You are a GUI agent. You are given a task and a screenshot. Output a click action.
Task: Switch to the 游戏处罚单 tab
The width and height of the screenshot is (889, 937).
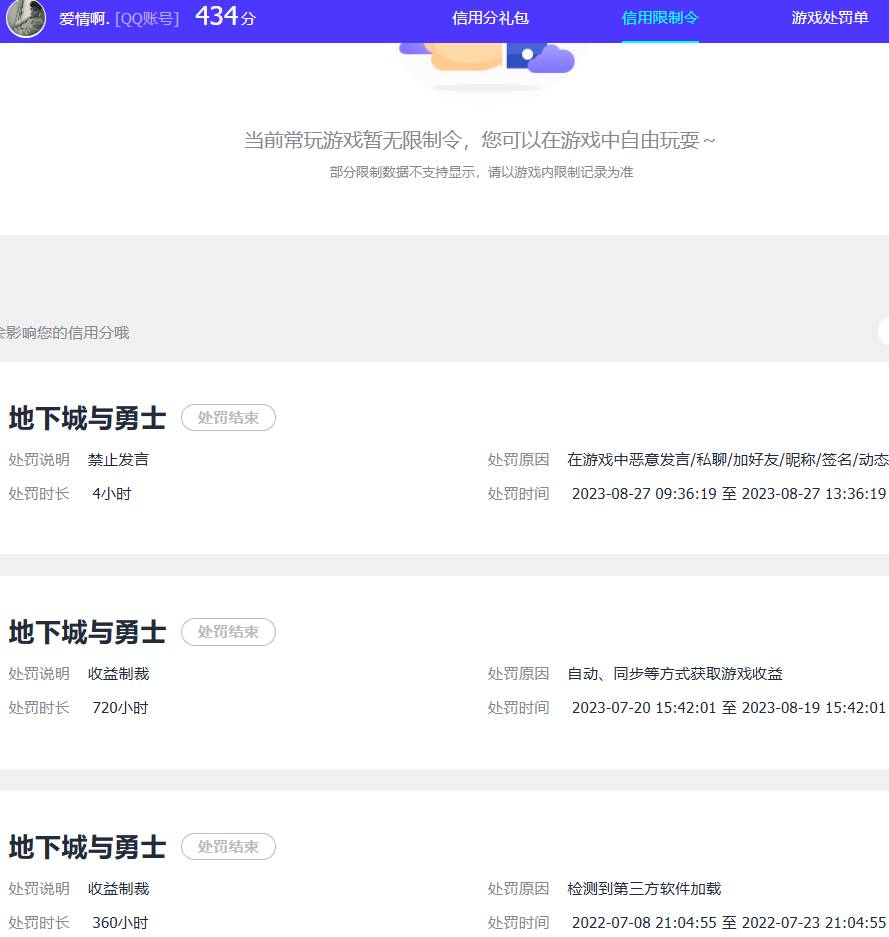pyautogui.click(x=829, y=18)
